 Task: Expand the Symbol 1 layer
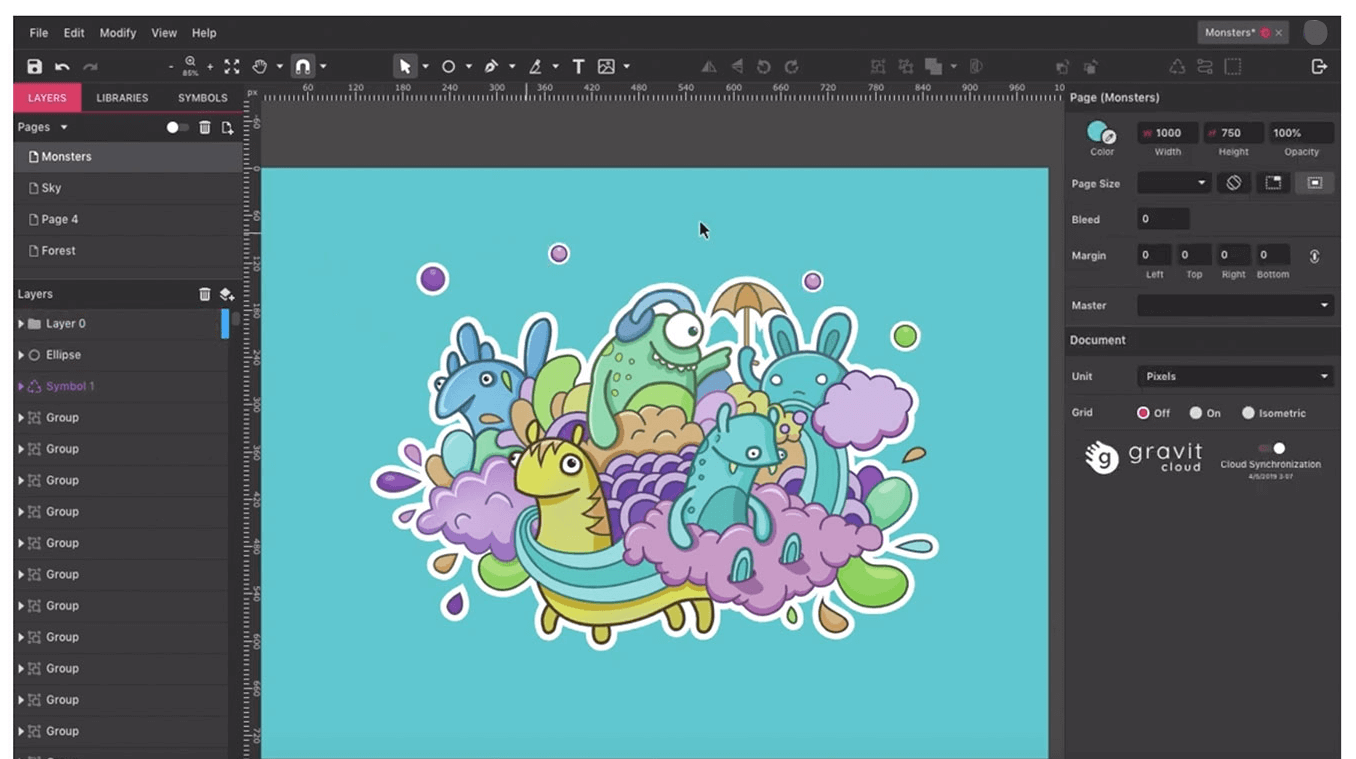point(20,385)
